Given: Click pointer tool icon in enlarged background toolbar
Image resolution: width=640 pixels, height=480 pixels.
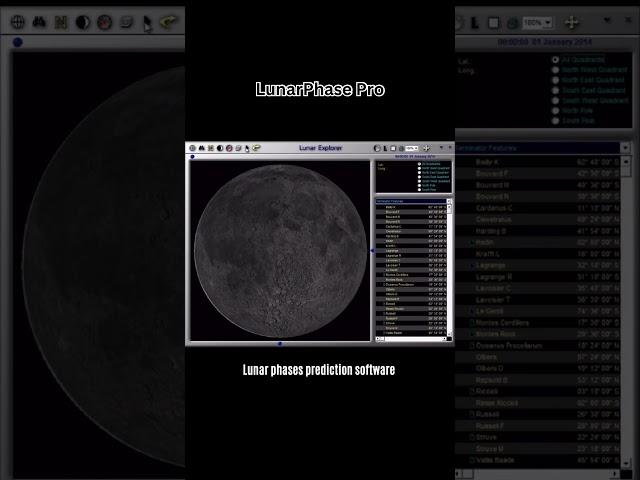Looking at the screenshot, I should coord(147,23).
